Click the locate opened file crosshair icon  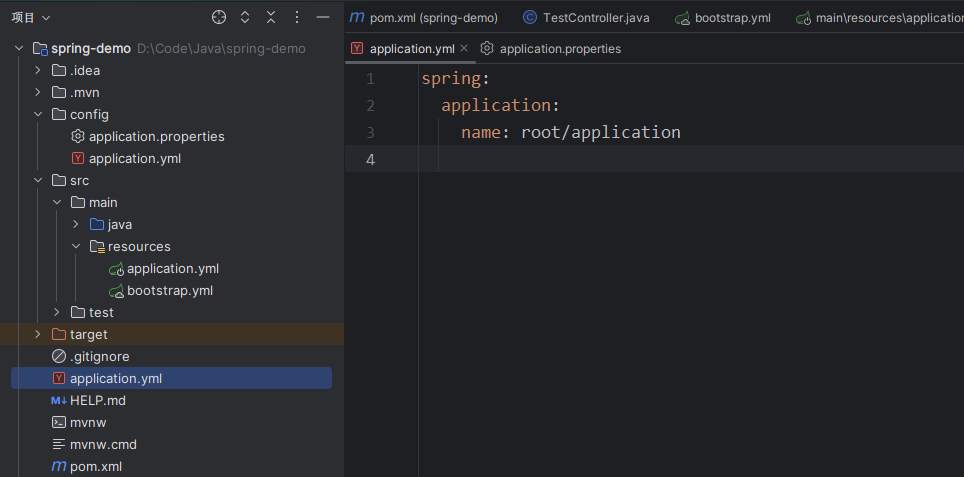click(219, 17)
